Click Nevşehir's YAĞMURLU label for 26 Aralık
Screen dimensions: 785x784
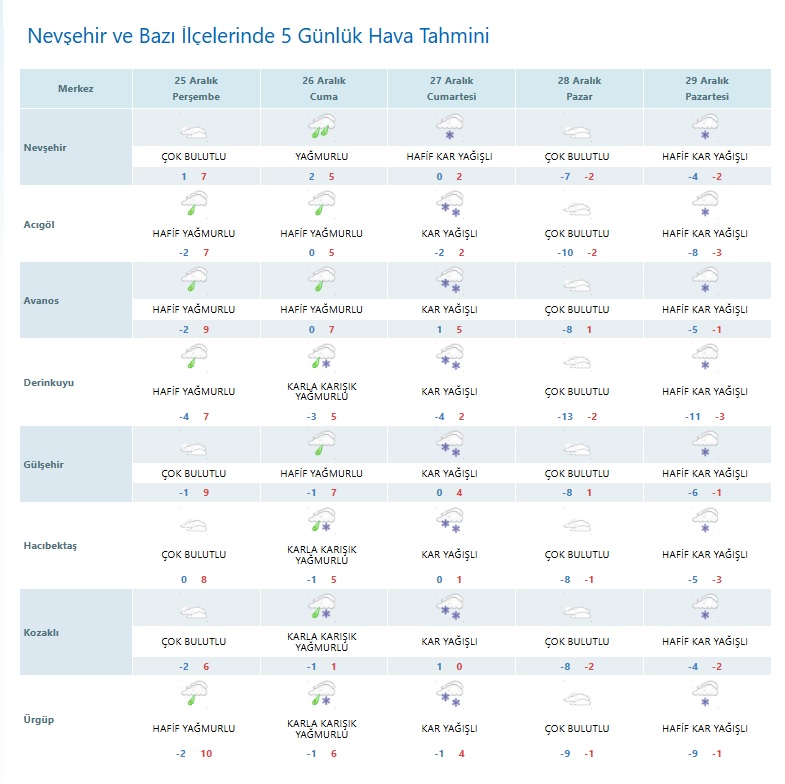(x=323, y=157)
